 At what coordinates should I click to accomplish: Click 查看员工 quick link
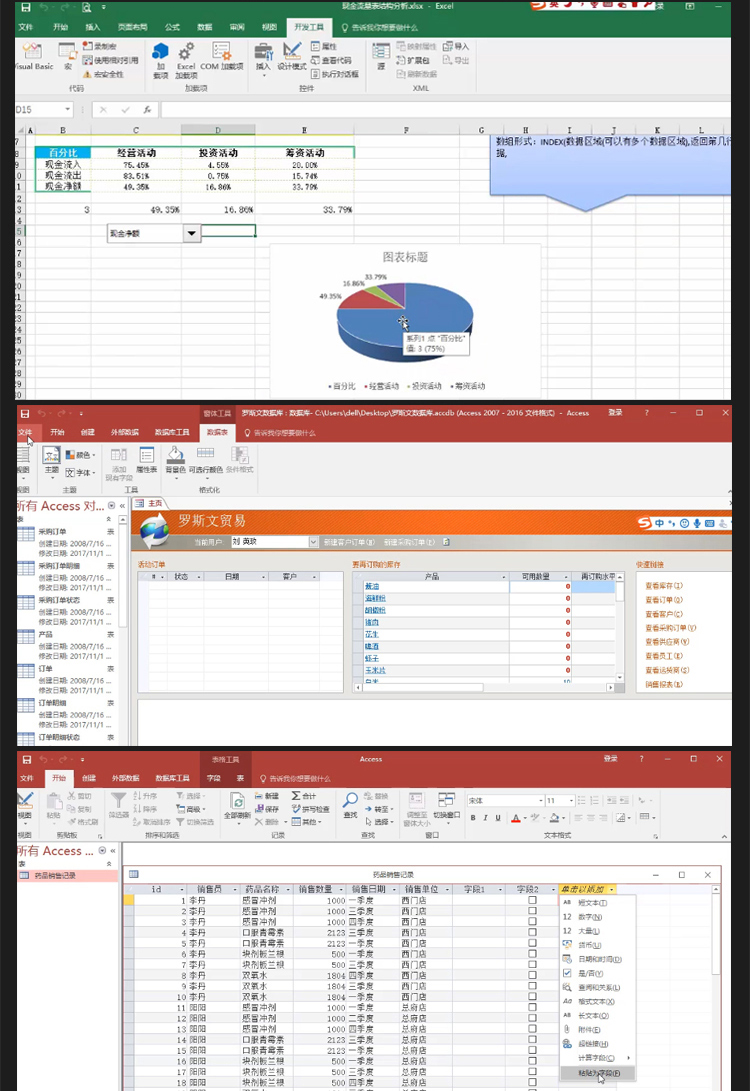(x=664, y=655)
